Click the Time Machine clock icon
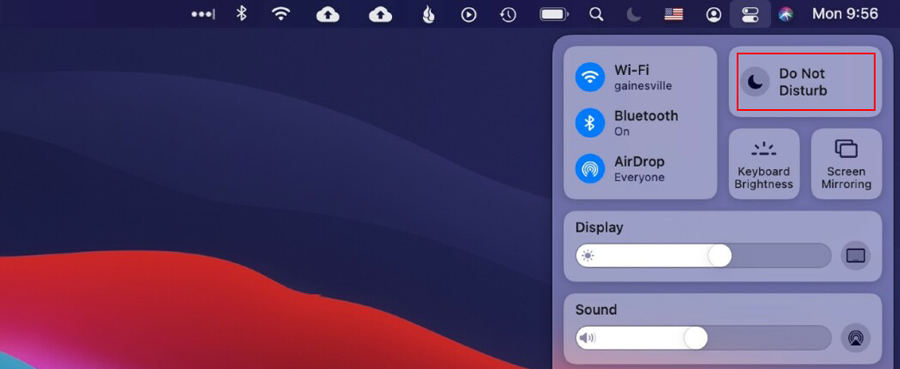 point(508,14)
